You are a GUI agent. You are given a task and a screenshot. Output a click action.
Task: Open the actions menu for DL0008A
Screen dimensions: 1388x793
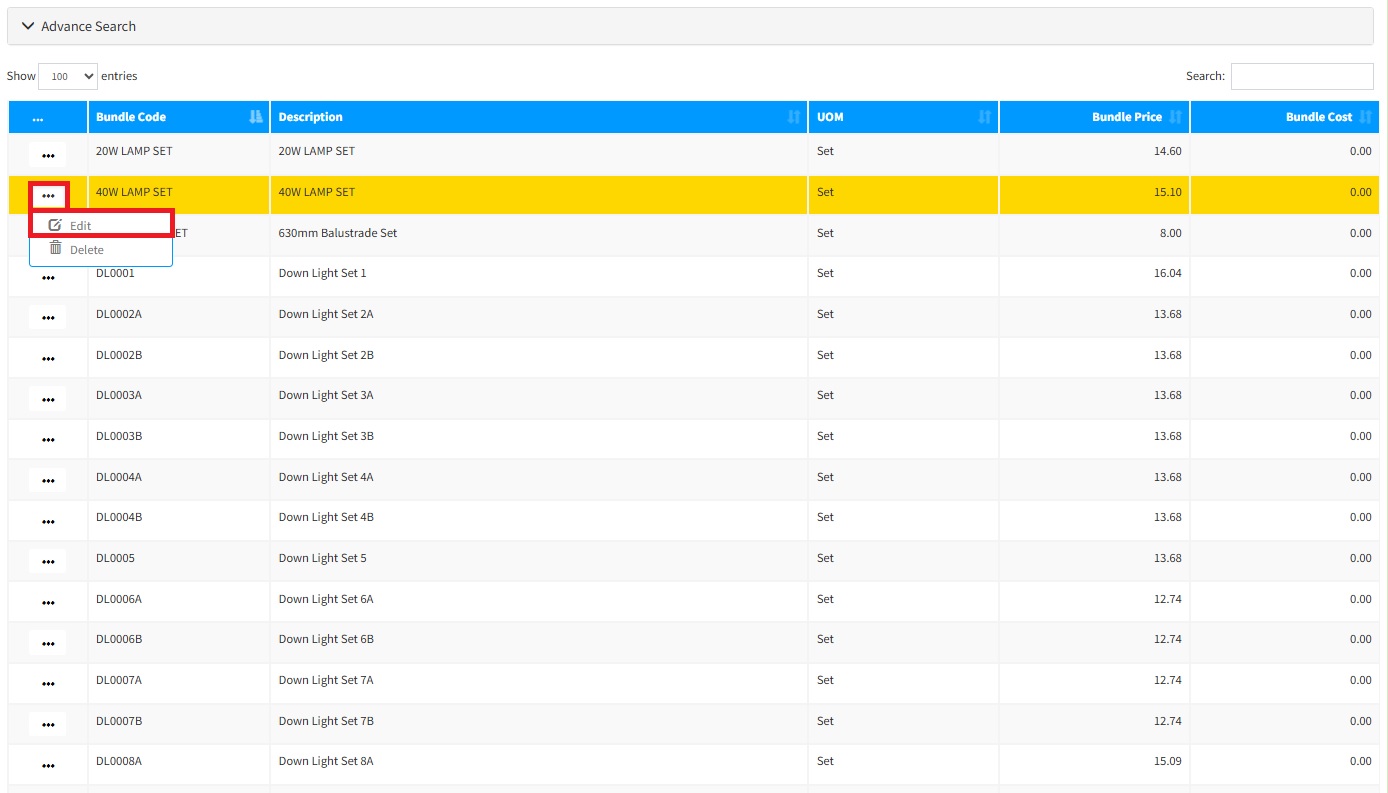[48, 765]
